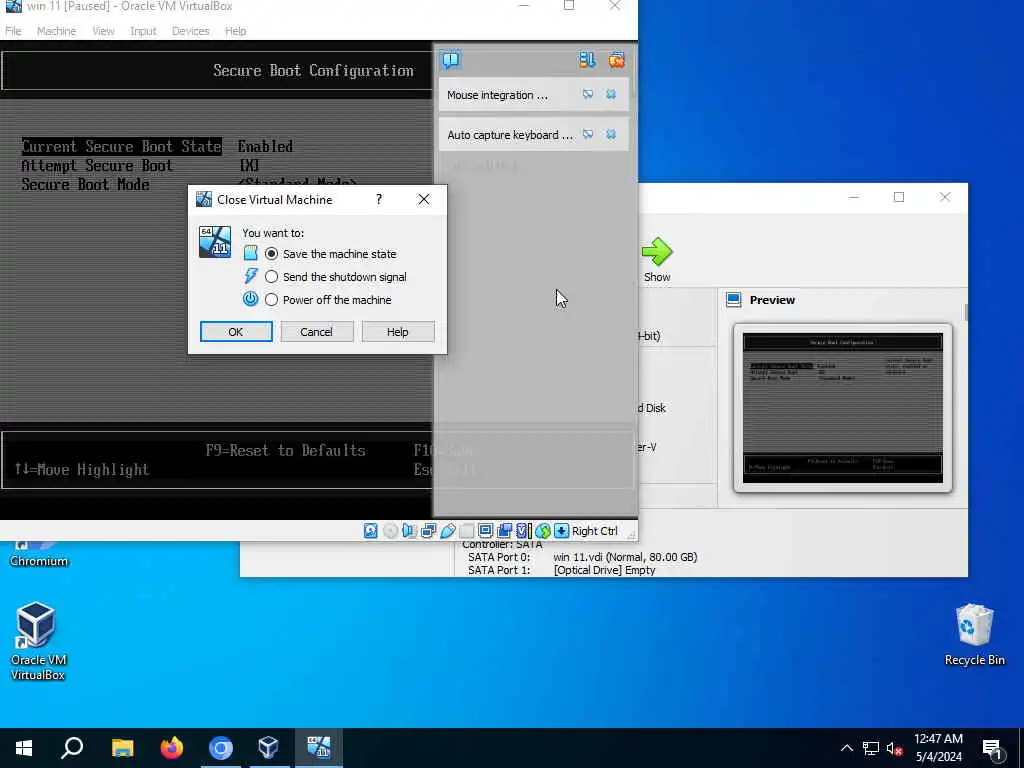Image resolution: width=1024 pixels, height=768 pixels.
Task: Click the delete-all-notifications orange icon
Action: 616,60
